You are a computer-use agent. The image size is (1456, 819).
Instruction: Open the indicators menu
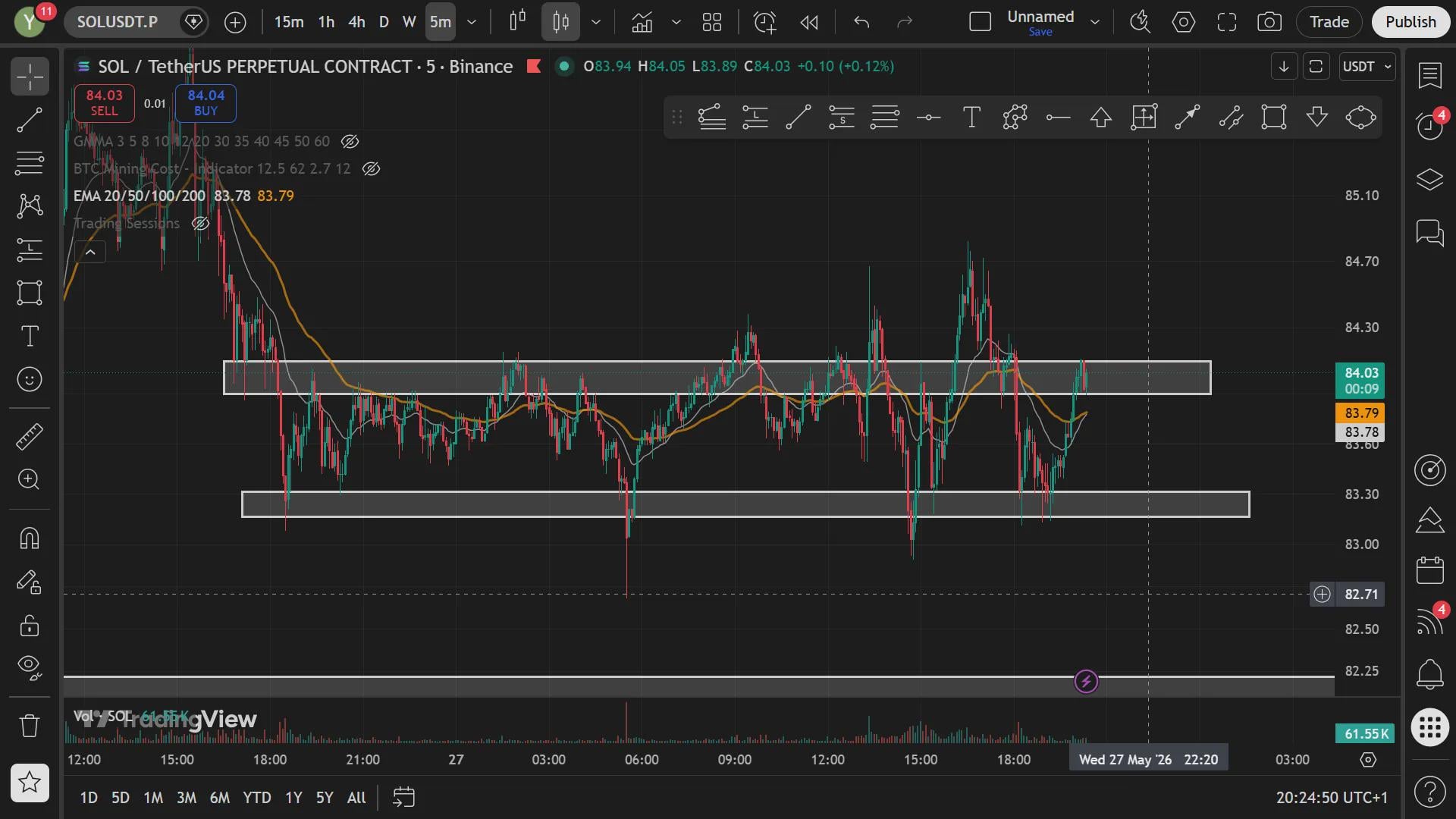[x=642, y=22]
